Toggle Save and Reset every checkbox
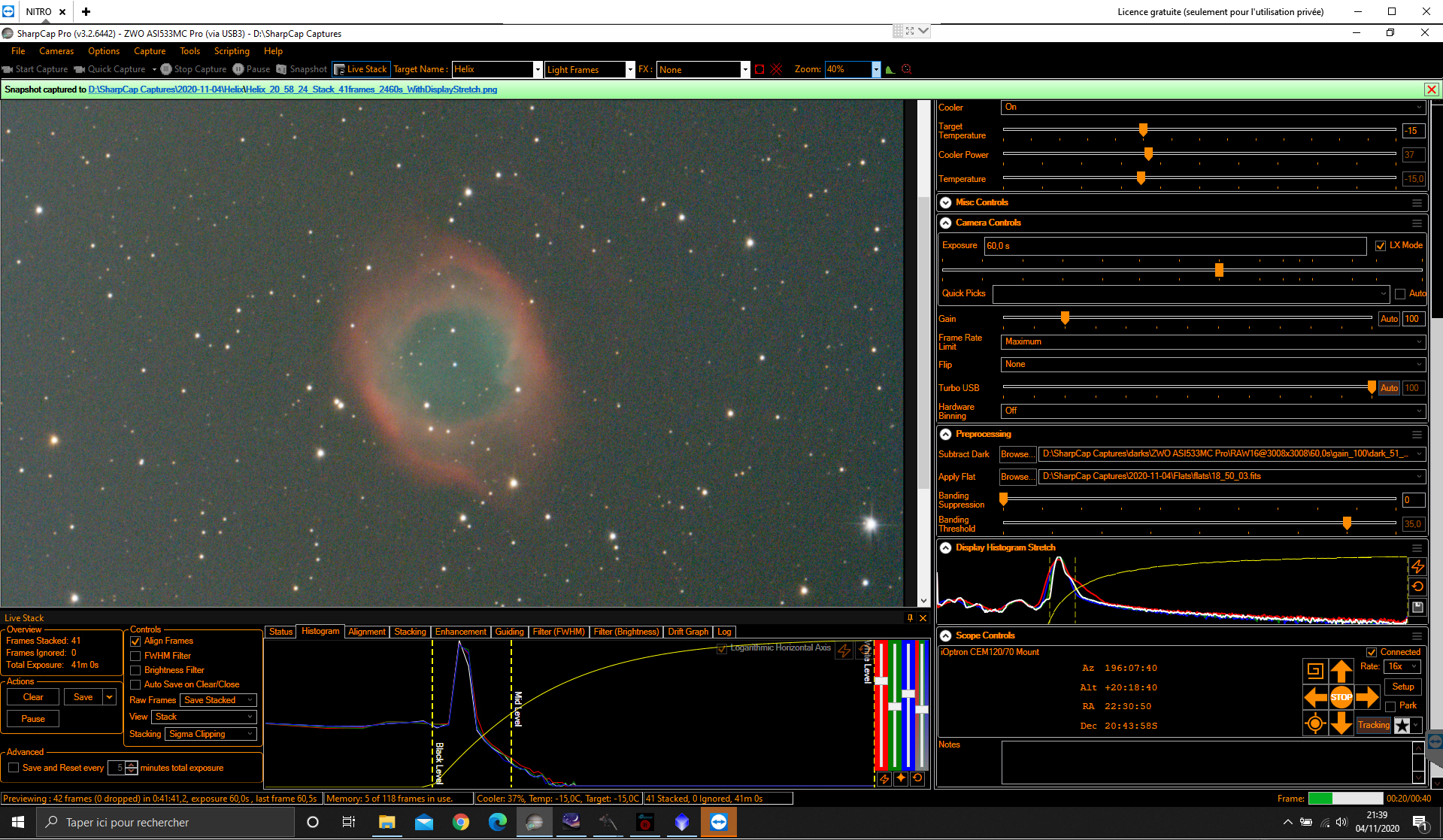The height and width of the screenshot is (840, 1443). (14, 768)
